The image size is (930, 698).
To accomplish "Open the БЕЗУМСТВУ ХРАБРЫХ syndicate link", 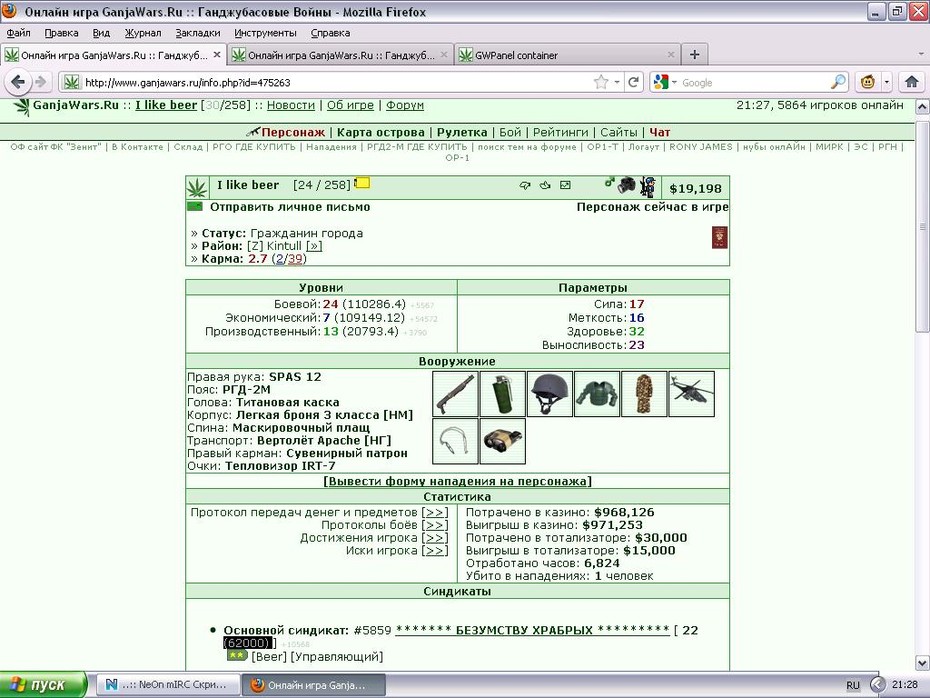I will (x=533, y=630).
